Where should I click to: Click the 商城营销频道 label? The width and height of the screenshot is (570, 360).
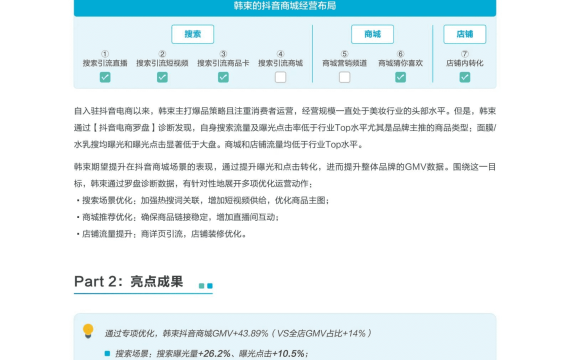coord(344,63)
